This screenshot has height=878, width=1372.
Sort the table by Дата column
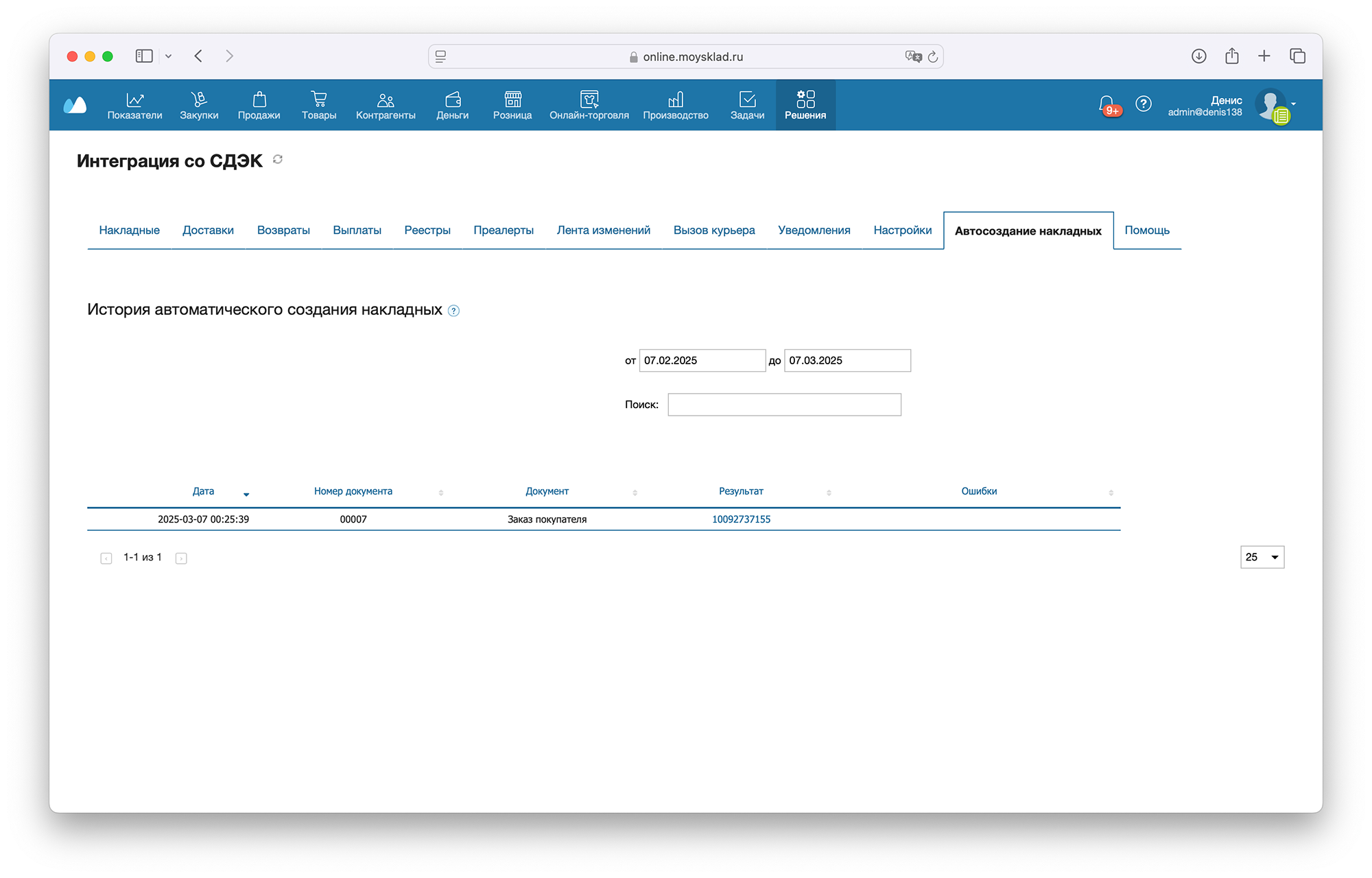point(204,491)
